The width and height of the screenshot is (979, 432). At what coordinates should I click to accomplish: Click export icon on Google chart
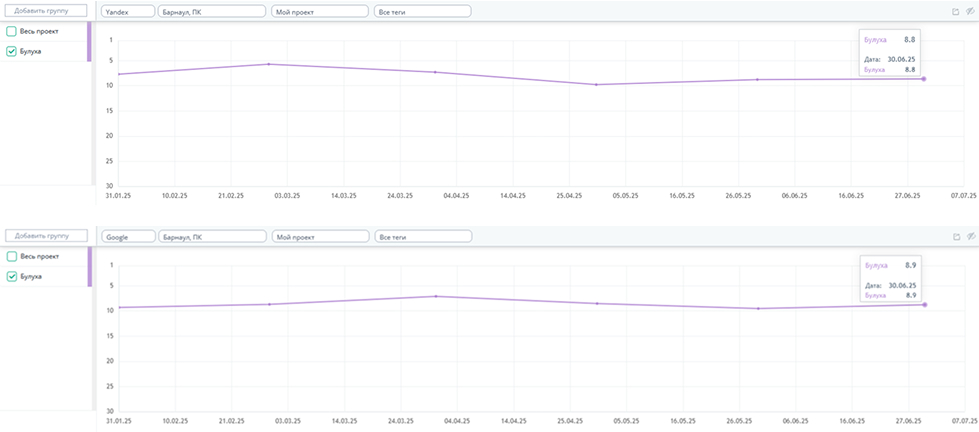[956, 237]
